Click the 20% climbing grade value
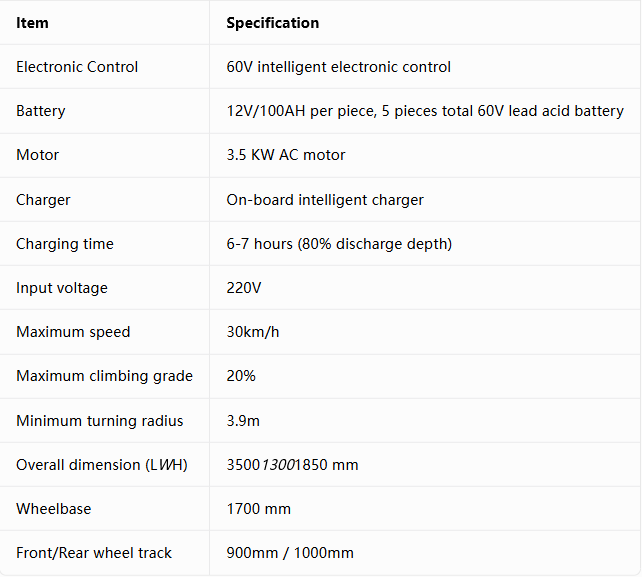The height and width of the screenshot is (577, 642). [x=241, y=376]
